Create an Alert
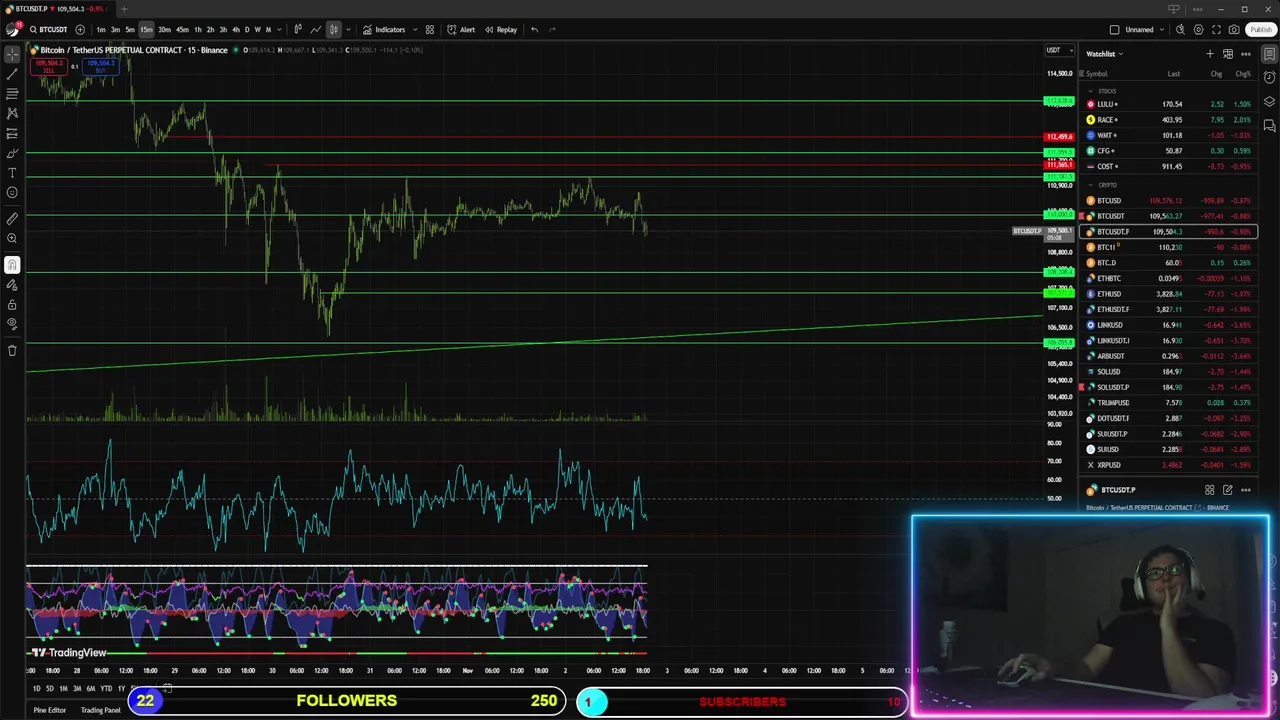The height and width of the screenshot is (720, 1280). tap(461, 30)
